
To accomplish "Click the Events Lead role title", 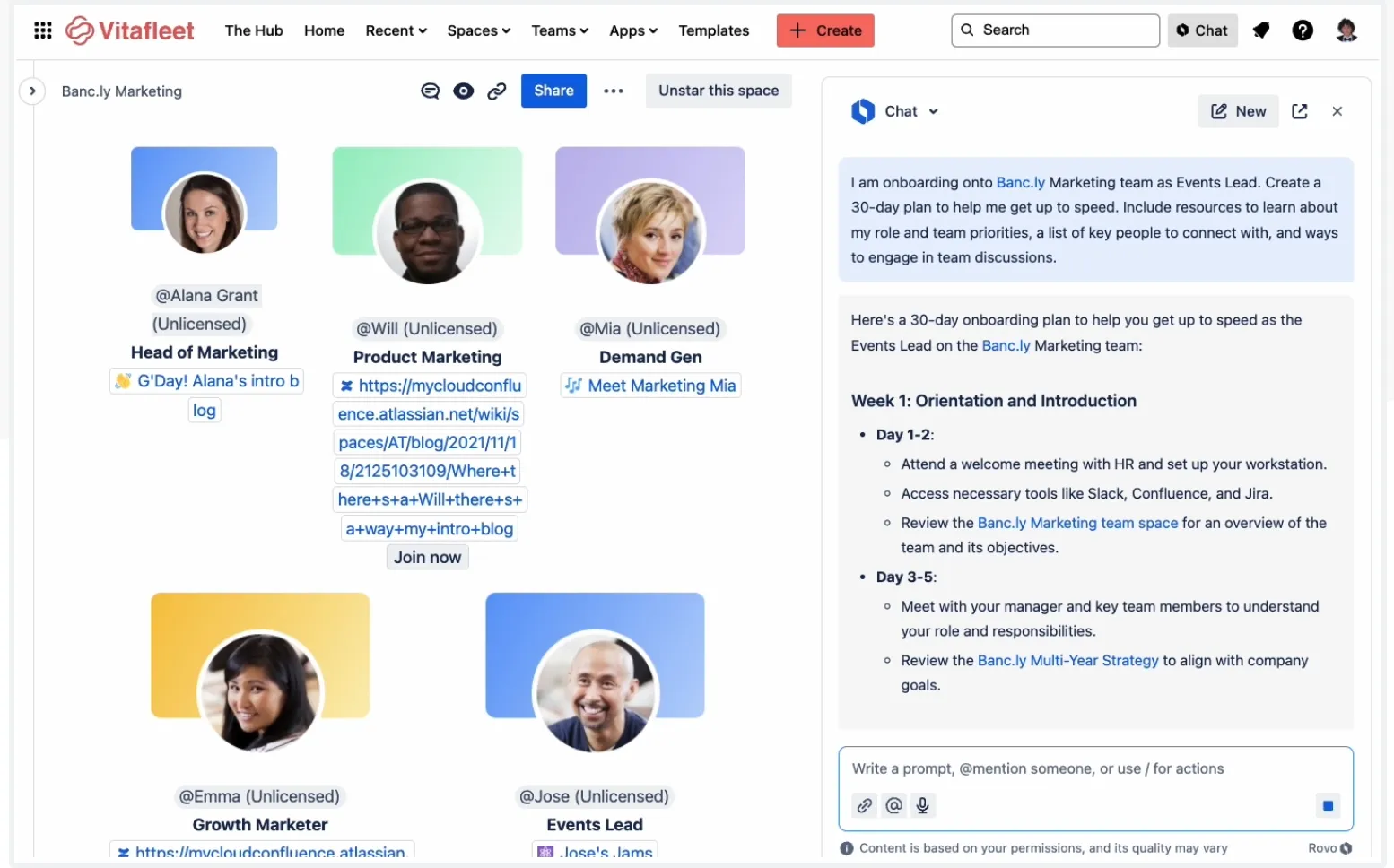I will [x=595, y=825].
